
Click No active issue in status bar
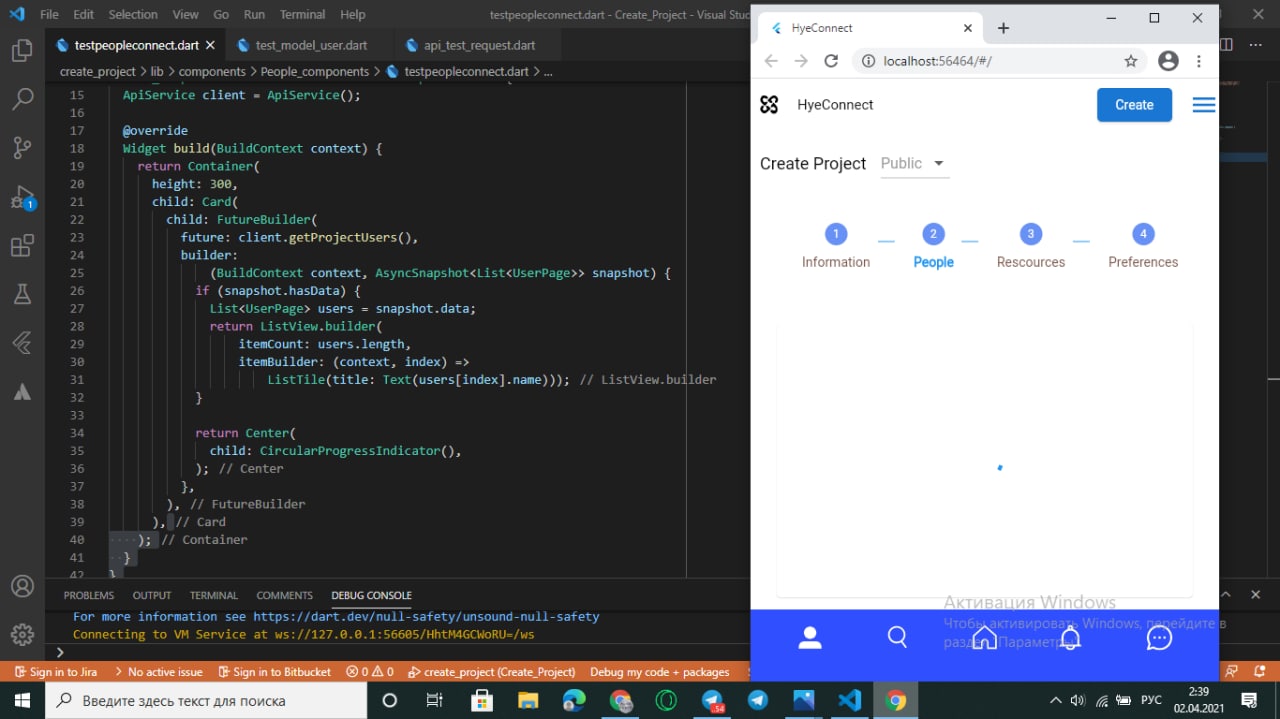[x=157, y=672]
